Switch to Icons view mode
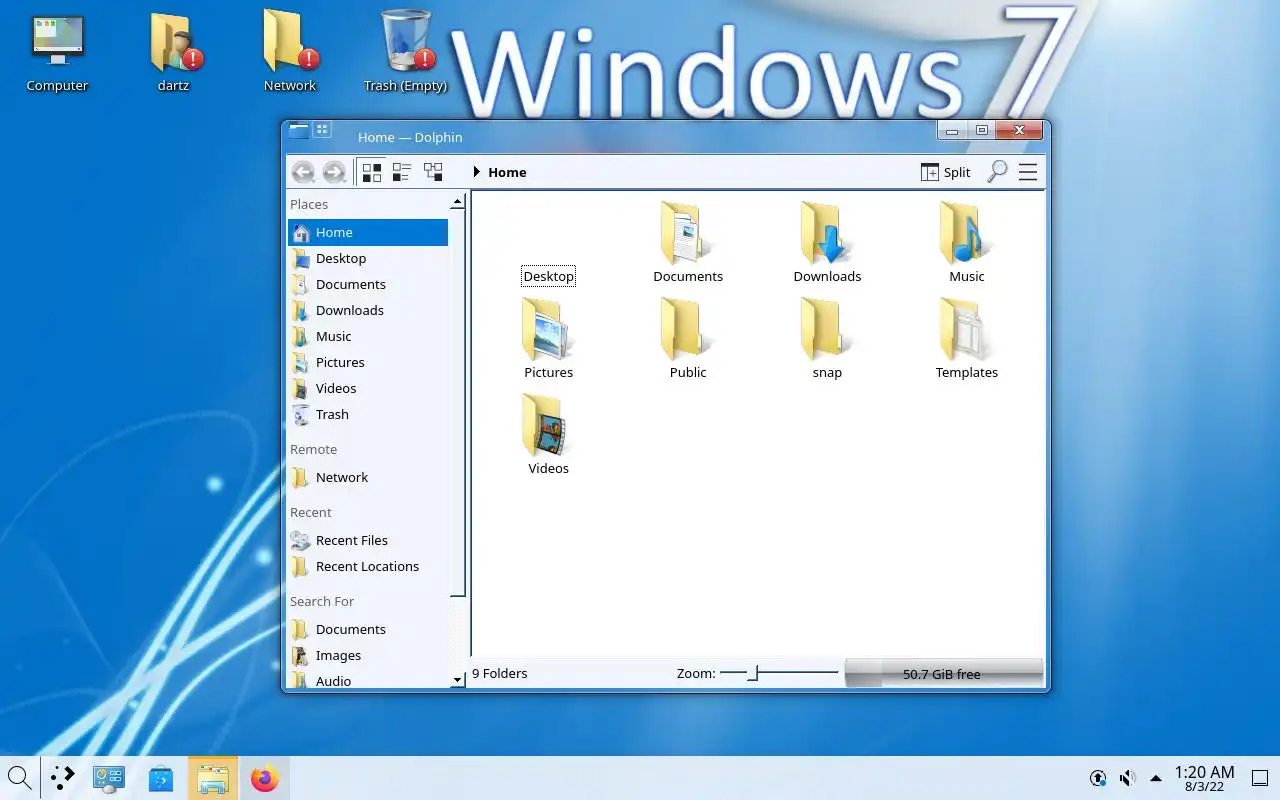This screenshot has height=800, width=1280. [x=371, y=172]
